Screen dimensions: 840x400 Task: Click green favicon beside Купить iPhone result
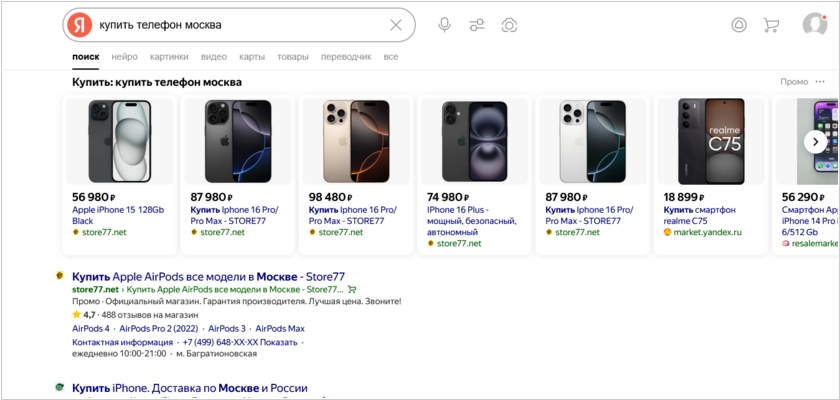click(60, 387)
